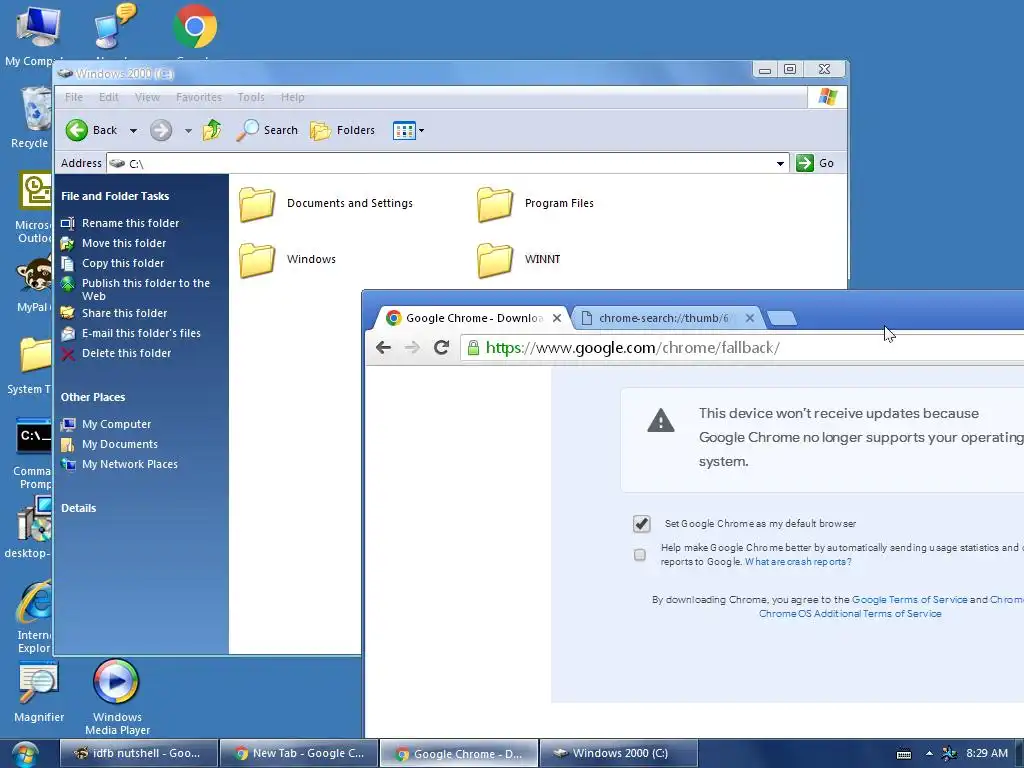The width and height of the screenshot is (1024, 768).
Task: Click the Chrome URL address field
Action: point(742,347)
